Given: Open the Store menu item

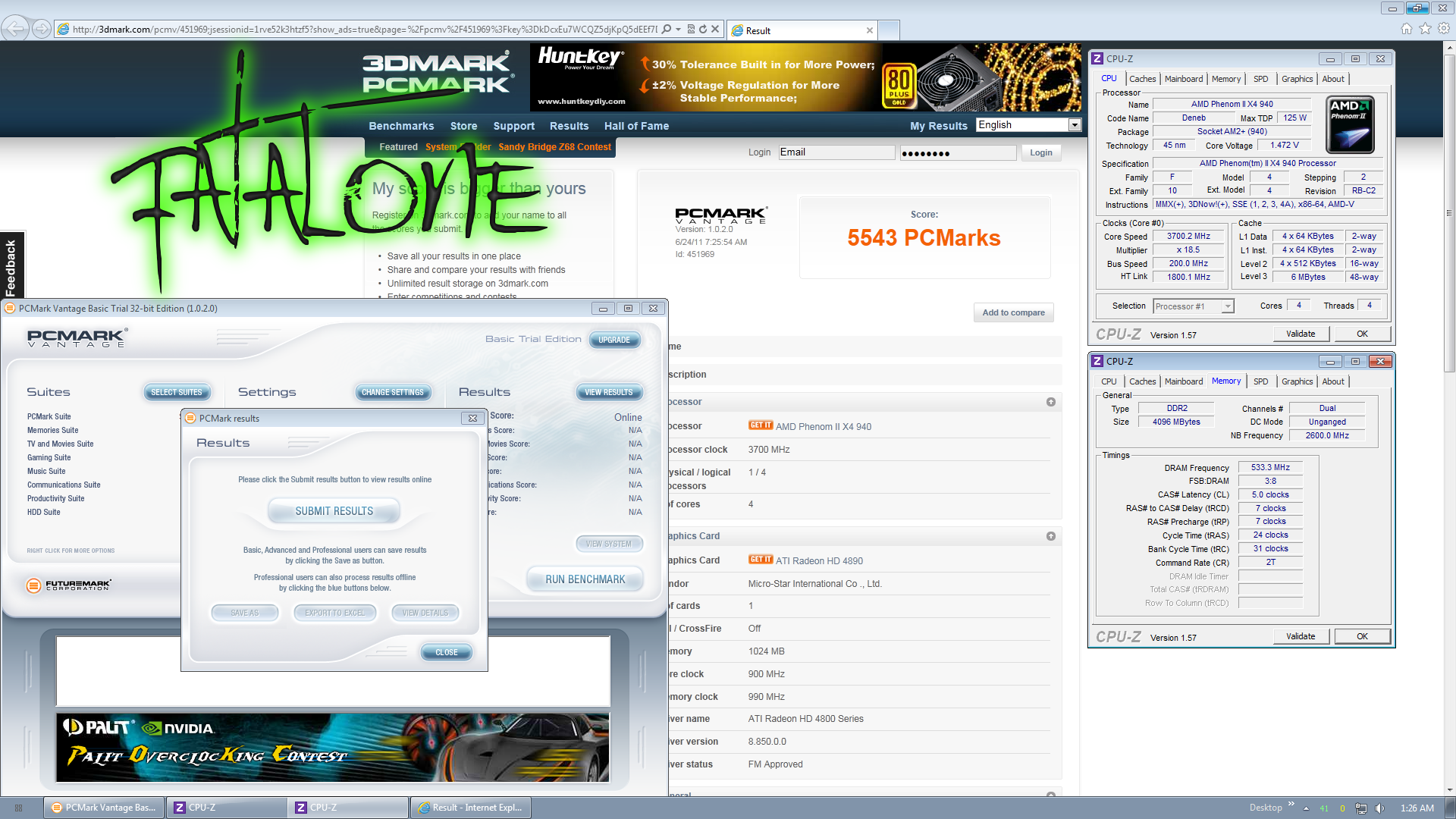Looking at the screenshot, I should 463,126.
